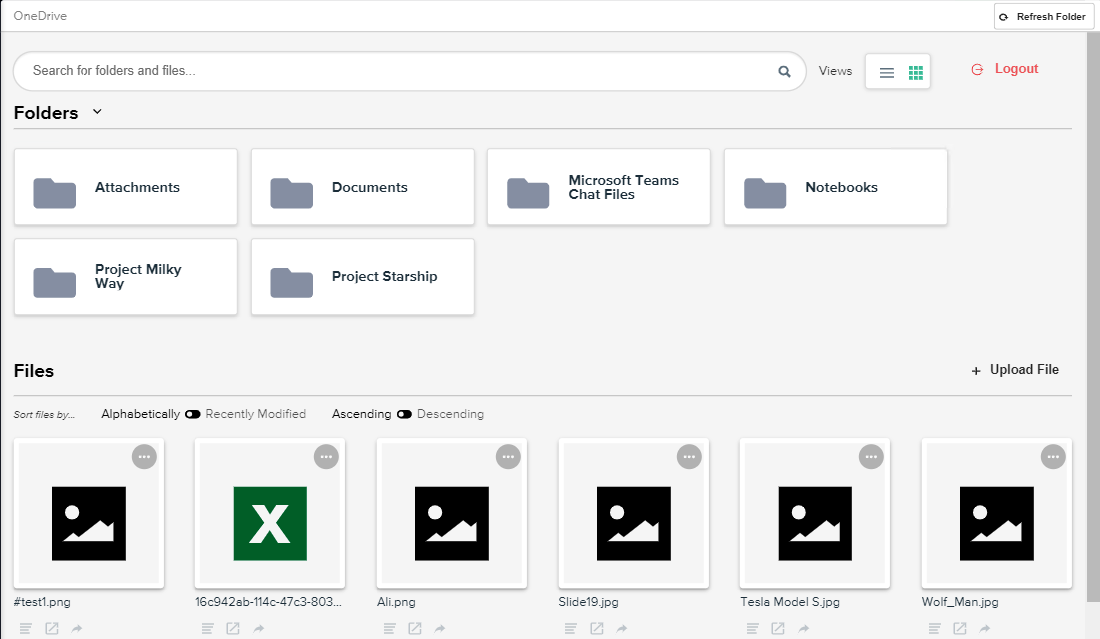Viewport: 1100px width, 639px height.
Task: Click the file name "Wolf_Man.jpg"
Action: [960, 602]
